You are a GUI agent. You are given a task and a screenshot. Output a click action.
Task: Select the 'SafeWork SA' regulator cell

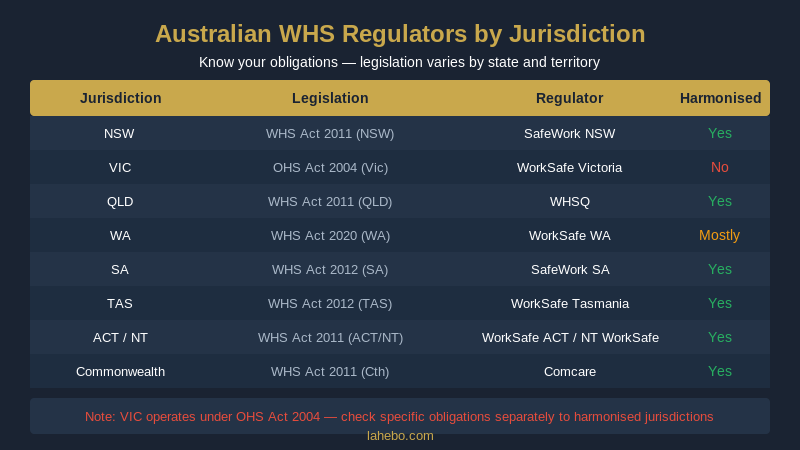570,269
